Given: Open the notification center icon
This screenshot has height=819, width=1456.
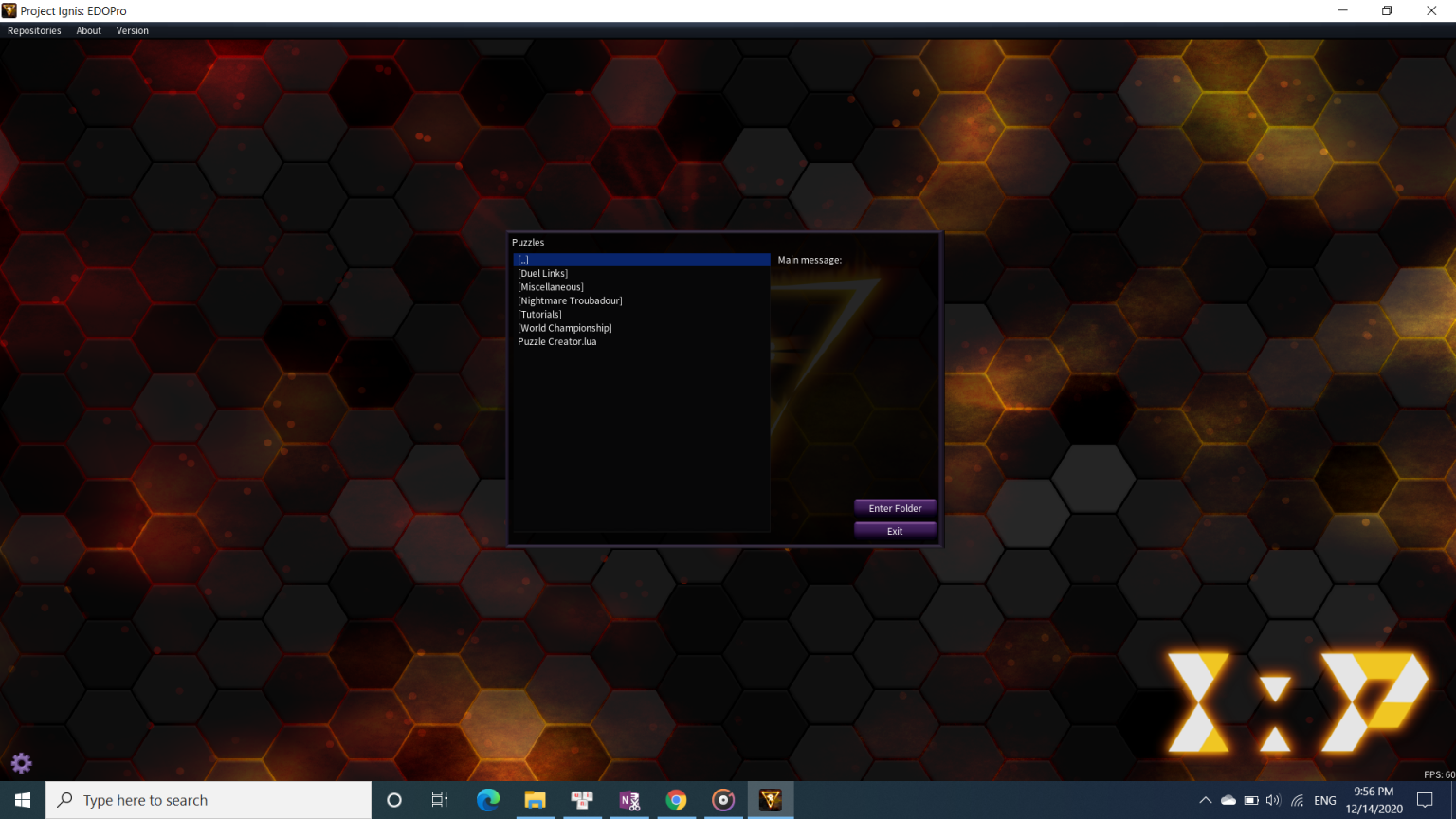Looking at the screenshot, I should pos(1425,800).
